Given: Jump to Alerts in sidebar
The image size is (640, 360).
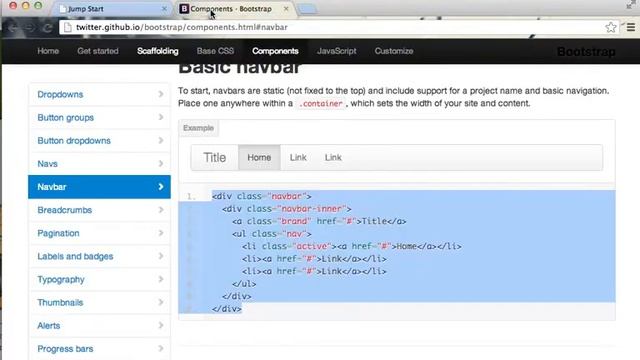Looking at the screenshot, I should (x=99, y=326).
